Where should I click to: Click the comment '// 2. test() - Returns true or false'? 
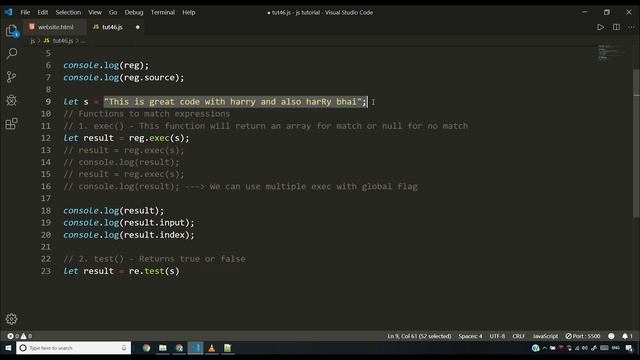155,259
